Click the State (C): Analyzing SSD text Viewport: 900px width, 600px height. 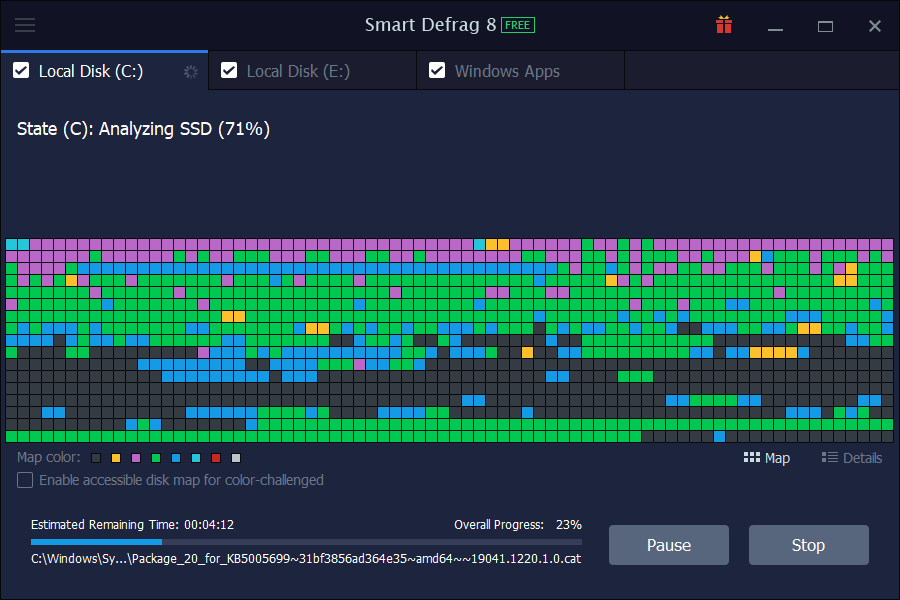click(143, 129)
